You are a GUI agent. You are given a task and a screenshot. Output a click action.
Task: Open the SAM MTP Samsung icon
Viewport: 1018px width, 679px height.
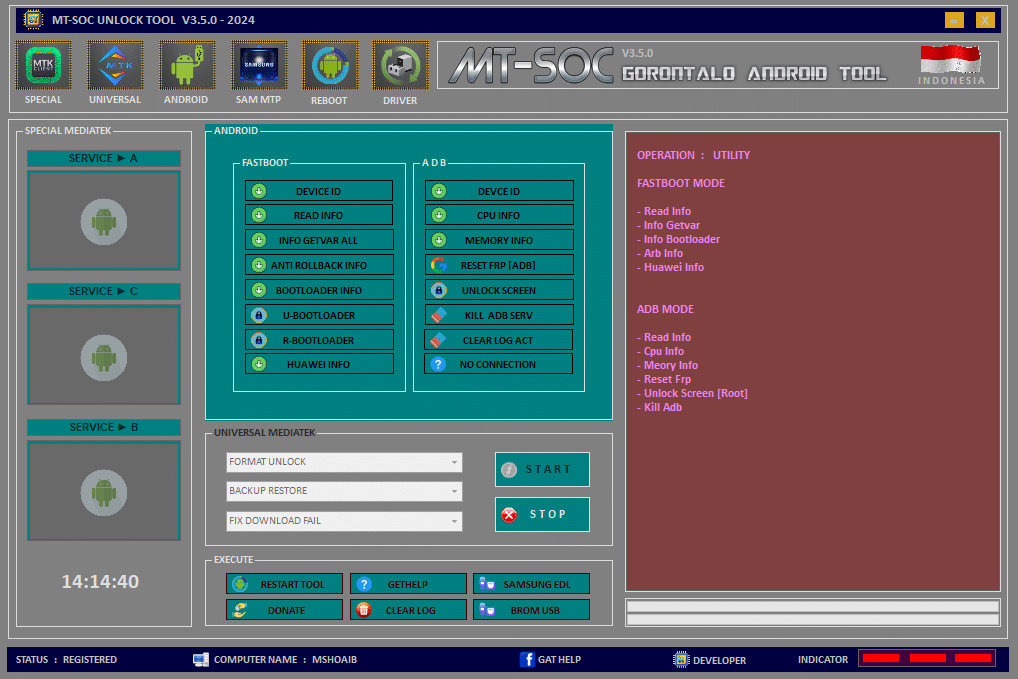258,63
